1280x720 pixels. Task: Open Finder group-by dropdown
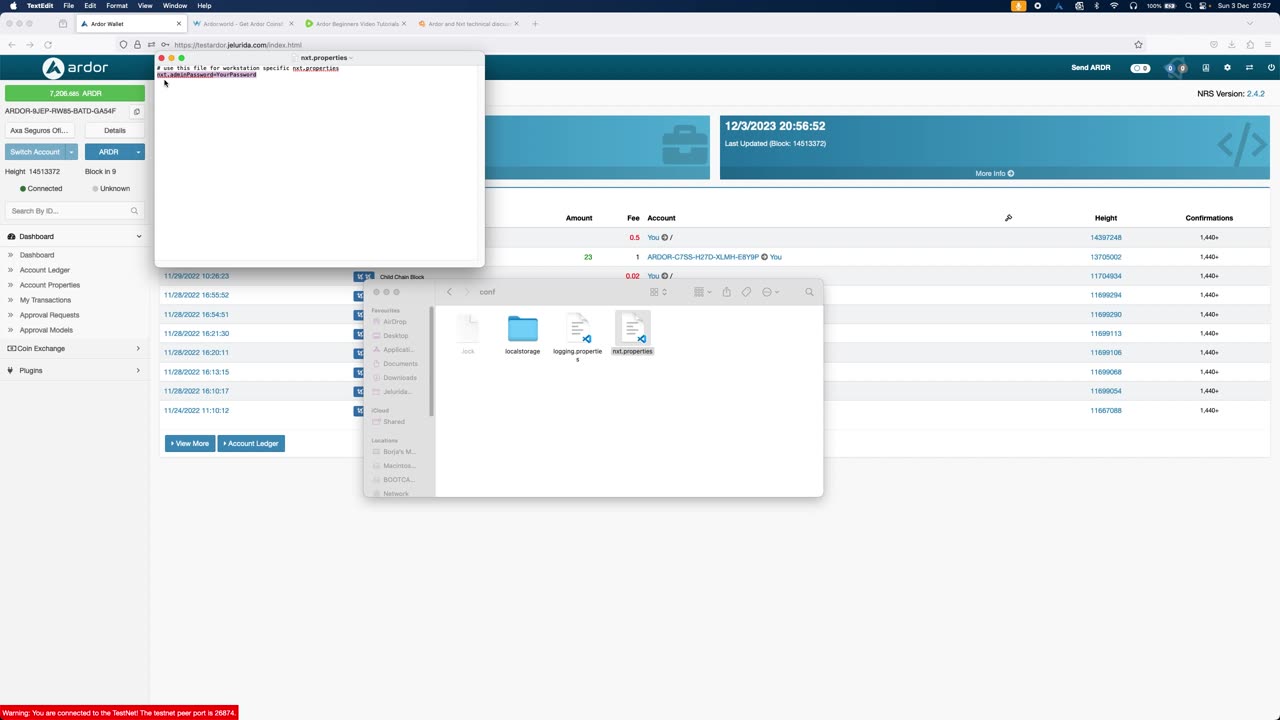(x=701, y=292)
